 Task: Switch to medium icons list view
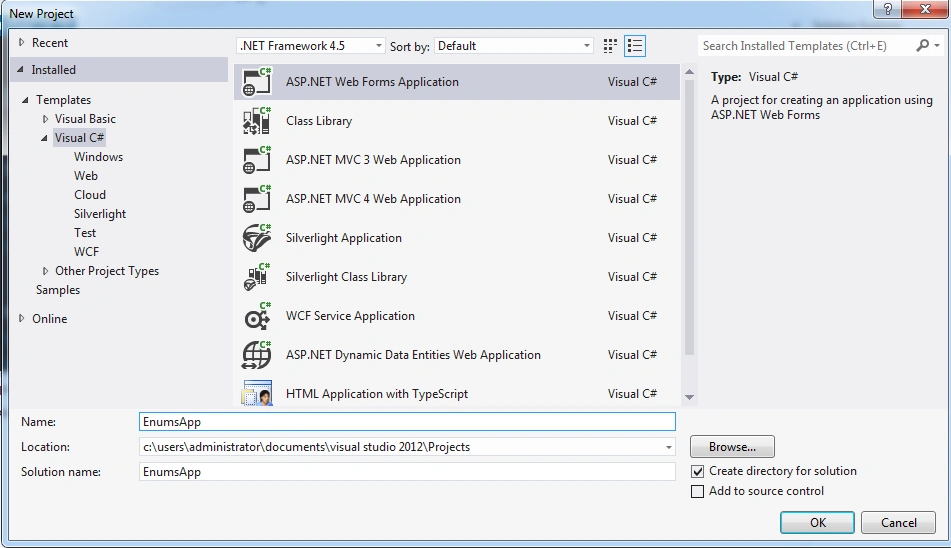(x=635, y=46)
